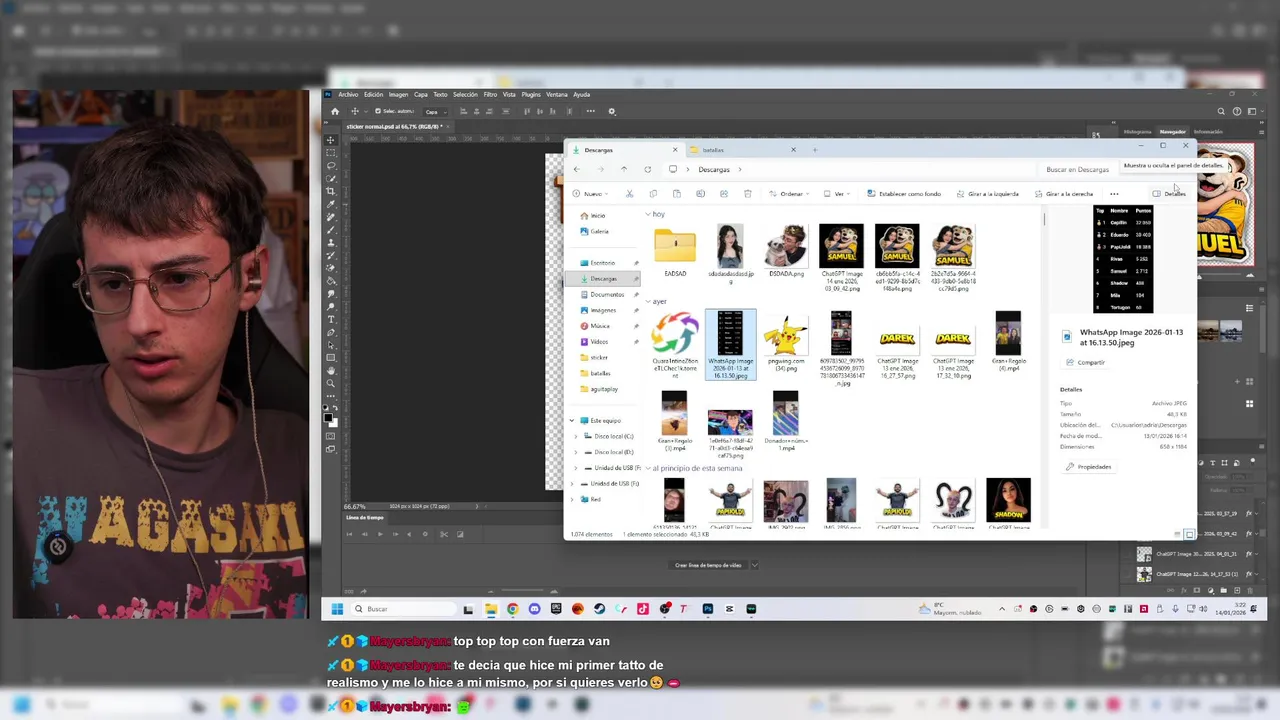Open Steam from the taskbar
This screenshot has height=720, width=1280.
coord(599,609)
